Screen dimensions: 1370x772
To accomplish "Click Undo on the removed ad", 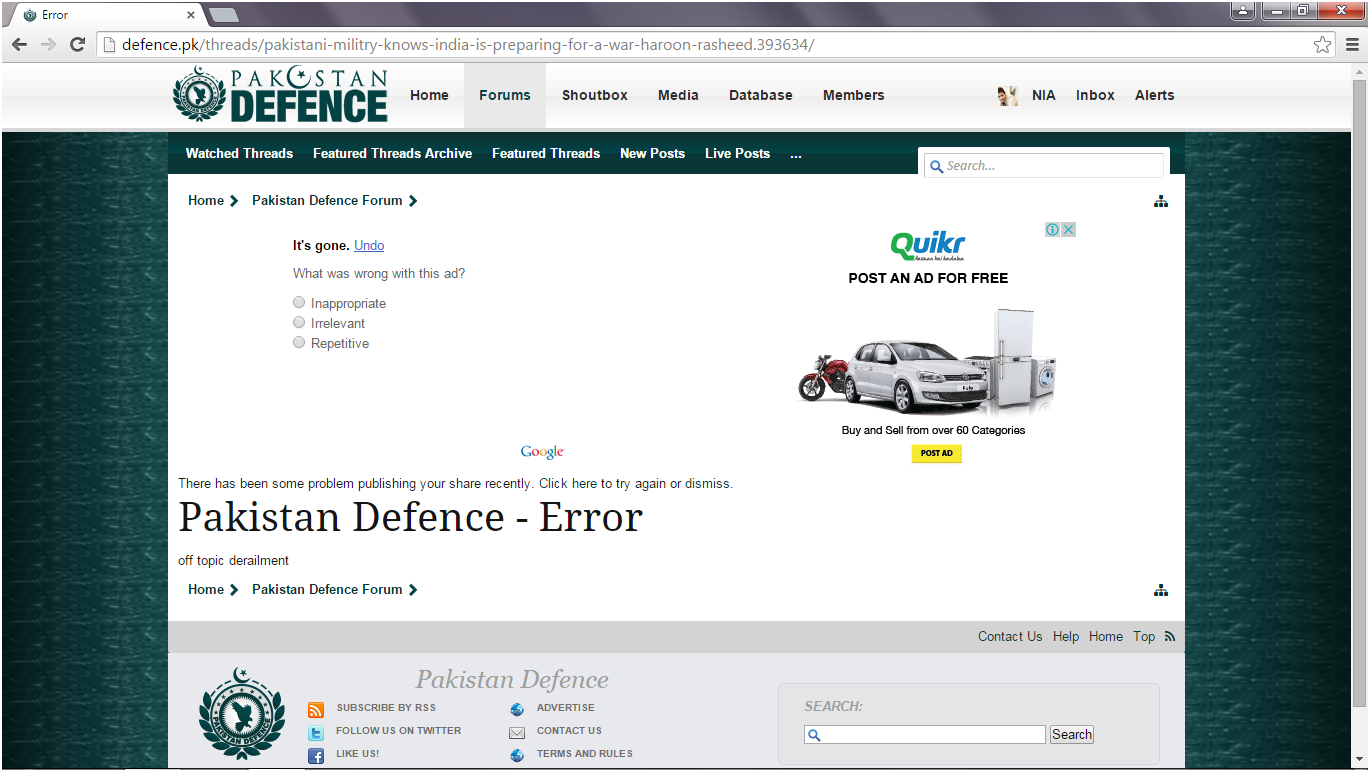I will pos(369,245).
